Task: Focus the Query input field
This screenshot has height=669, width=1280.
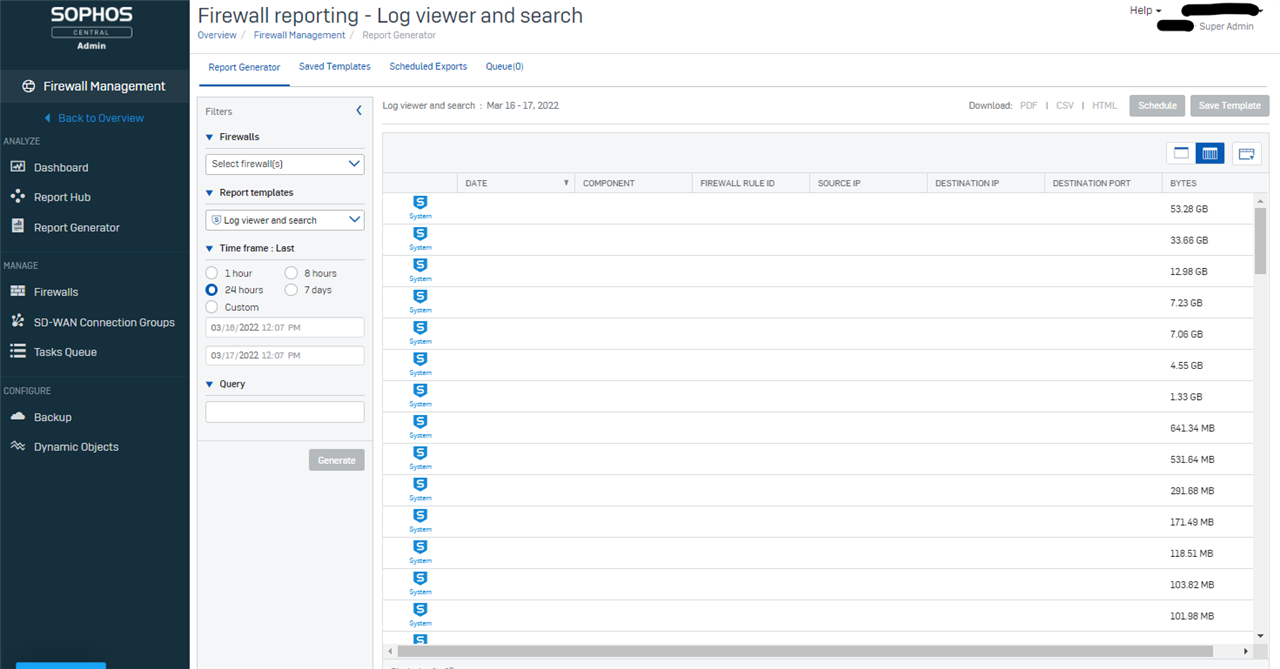Action: tap(285, 412)
